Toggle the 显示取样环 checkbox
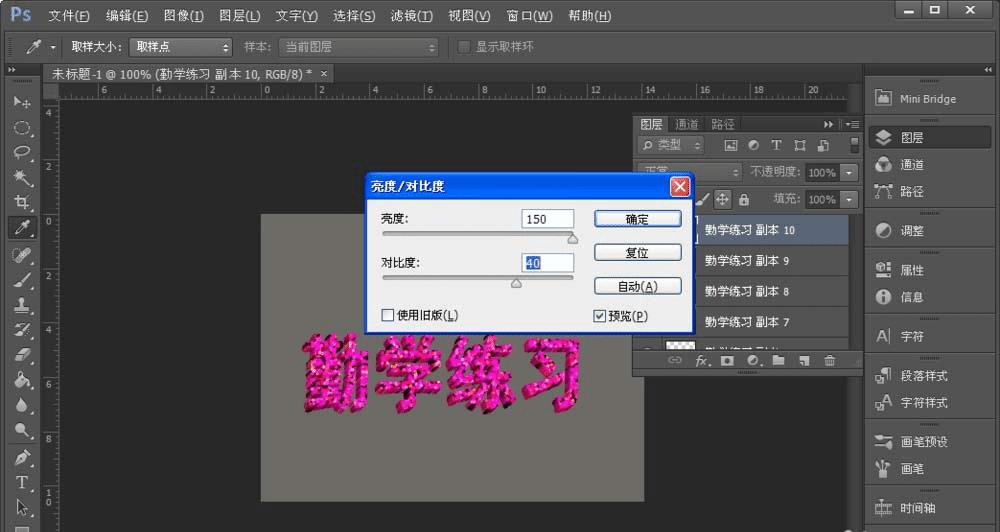1000x532 pixels. [x=464, y=47]
